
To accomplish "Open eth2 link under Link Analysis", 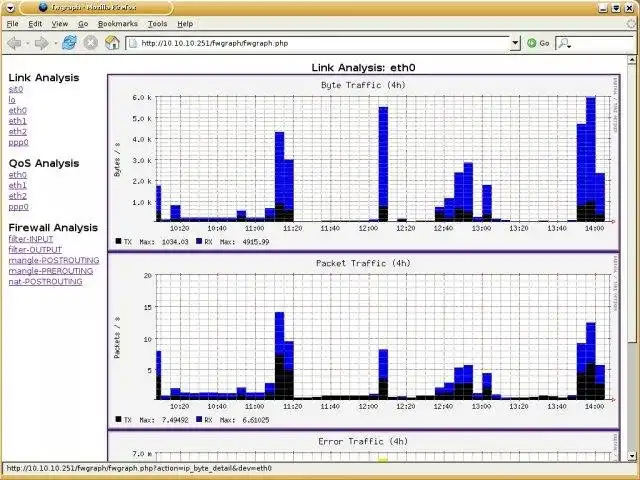I will 18,131.
